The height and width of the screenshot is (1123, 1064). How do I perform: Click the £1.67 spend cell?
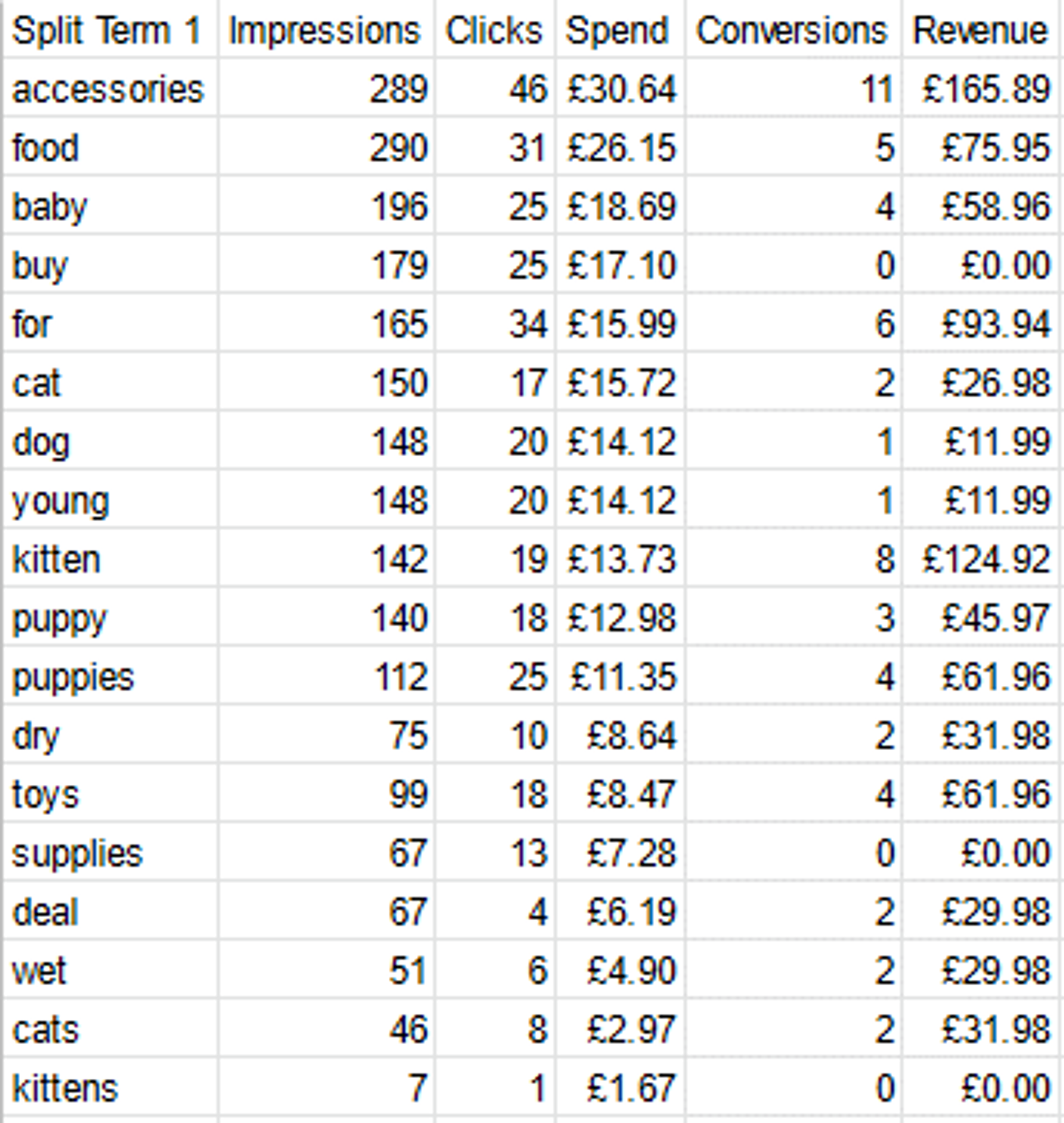pos(621,1087)
